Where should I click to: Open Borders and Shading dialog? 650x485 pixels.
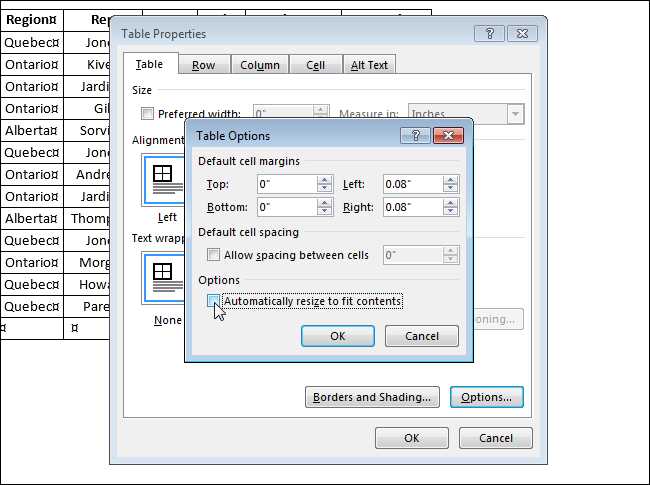(x=372, y=397)
